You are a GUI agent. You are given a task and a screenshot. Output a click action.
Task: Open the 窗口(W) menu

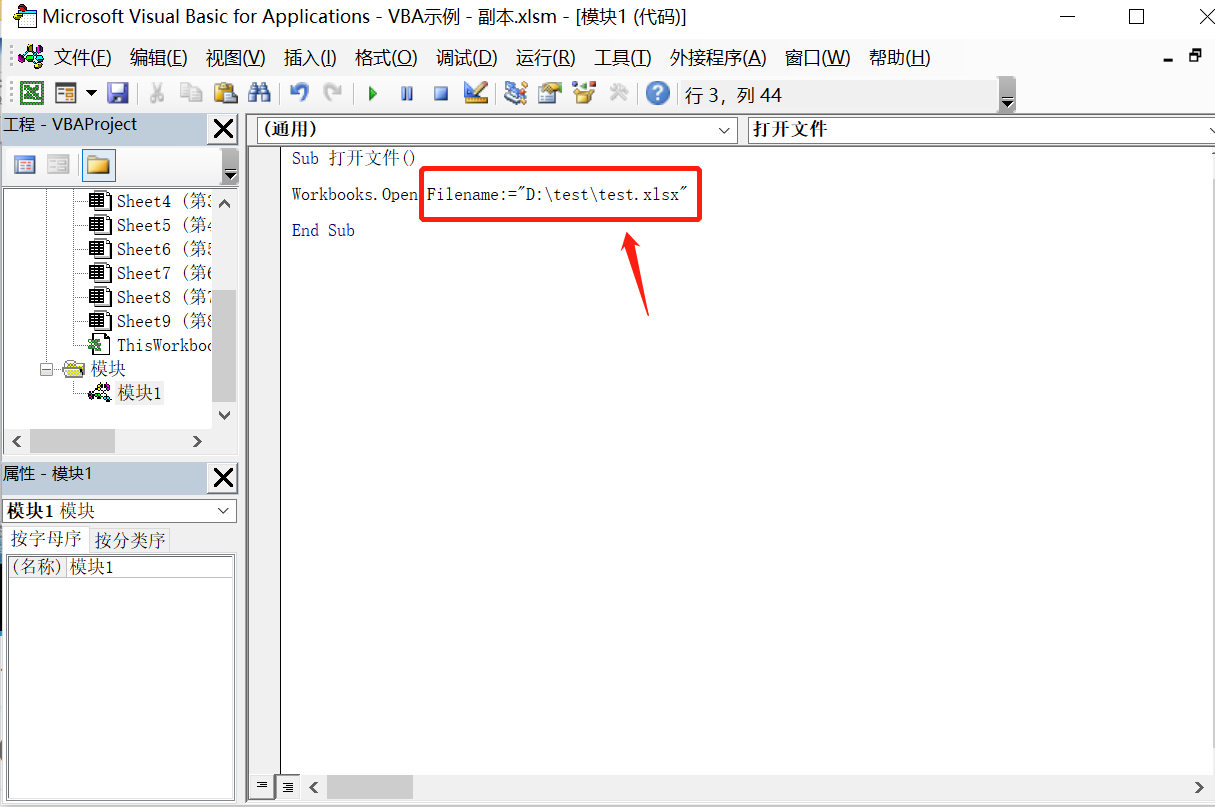[x=817, y=58]
